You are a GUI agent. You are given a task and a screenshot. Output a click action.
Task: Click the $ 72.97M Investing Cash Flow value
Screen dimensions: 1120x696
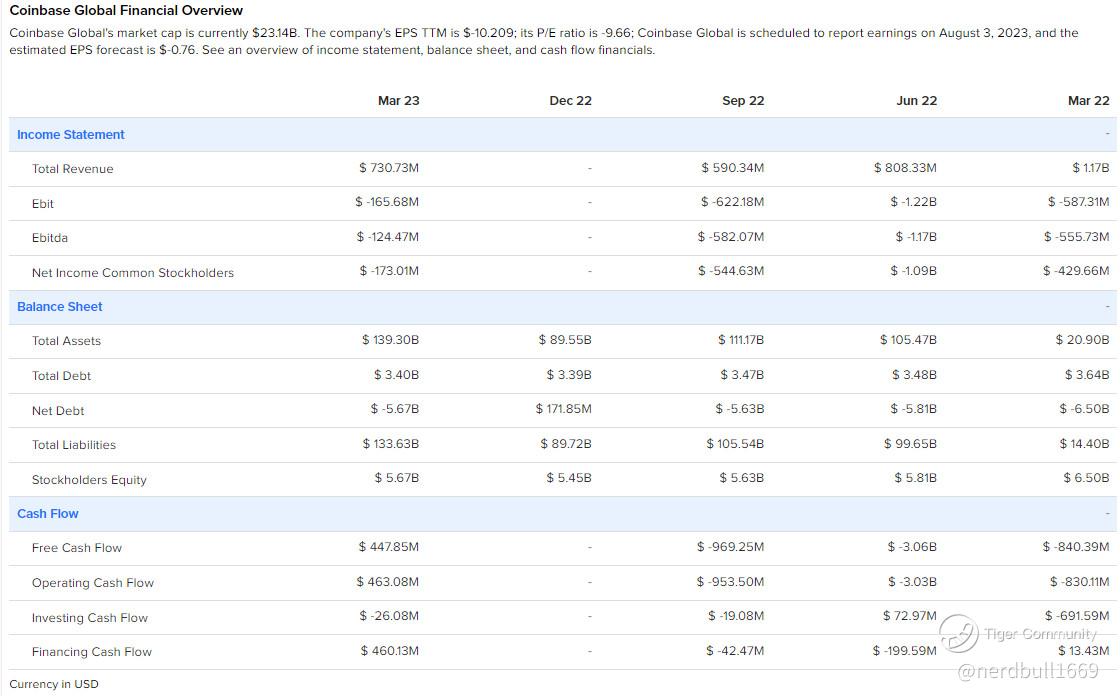[x=909, y=616]
